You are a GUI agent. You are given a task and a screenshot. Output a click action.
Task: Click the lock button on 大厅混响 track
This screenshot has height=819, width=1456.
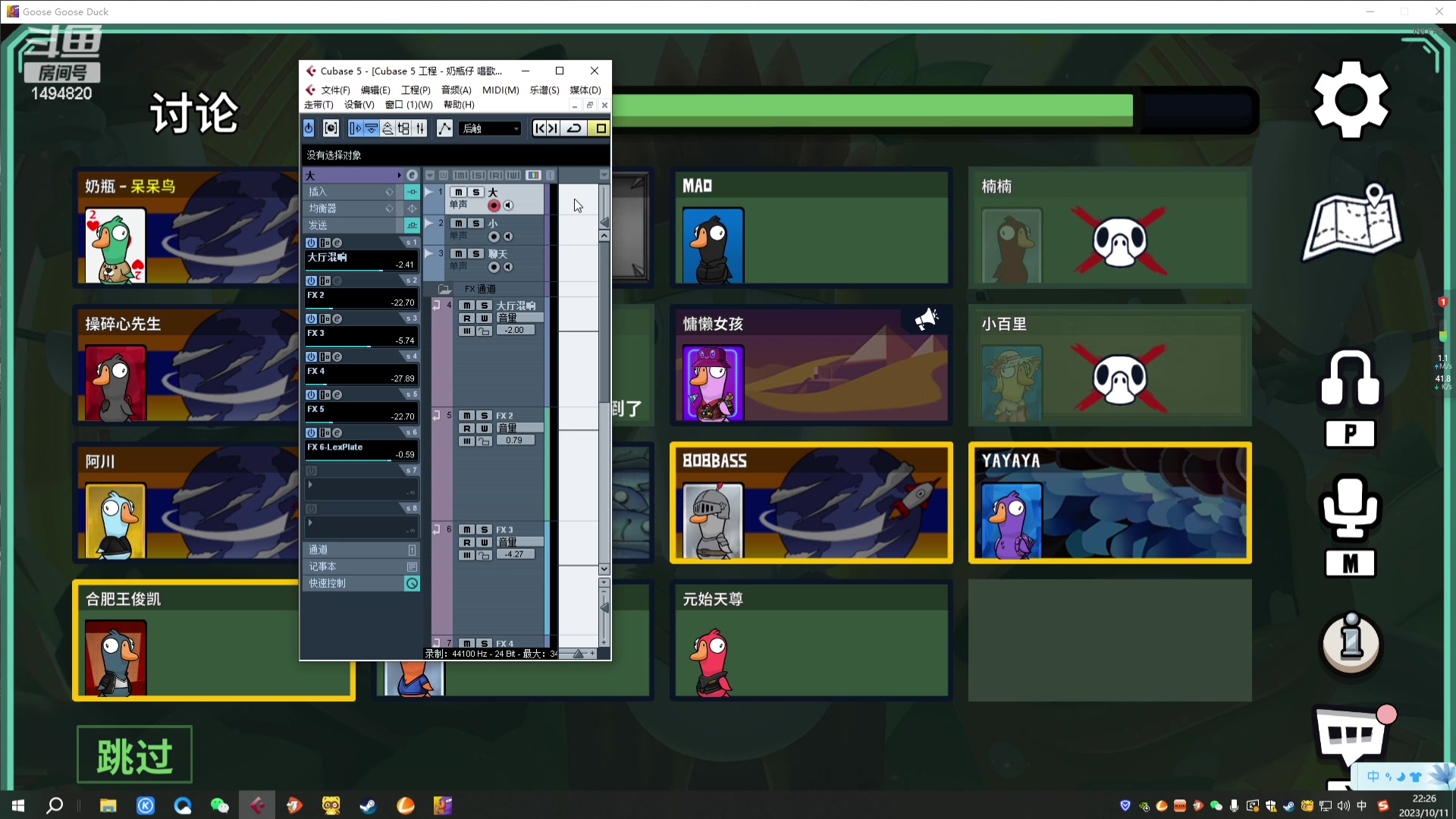[x=483, y=331]
